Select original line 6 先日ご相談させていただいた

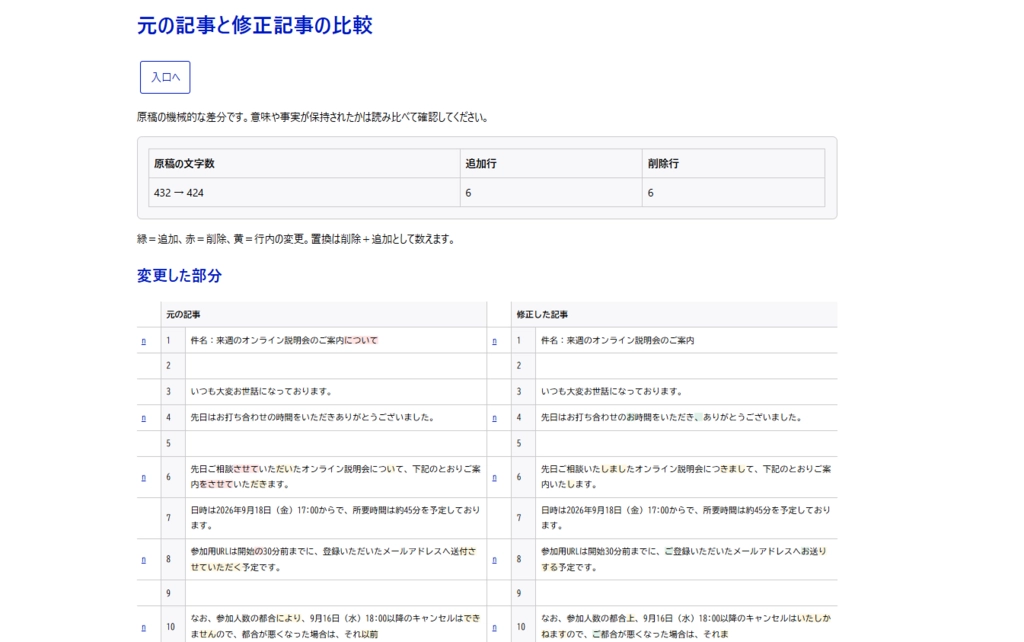pos(336,477)
